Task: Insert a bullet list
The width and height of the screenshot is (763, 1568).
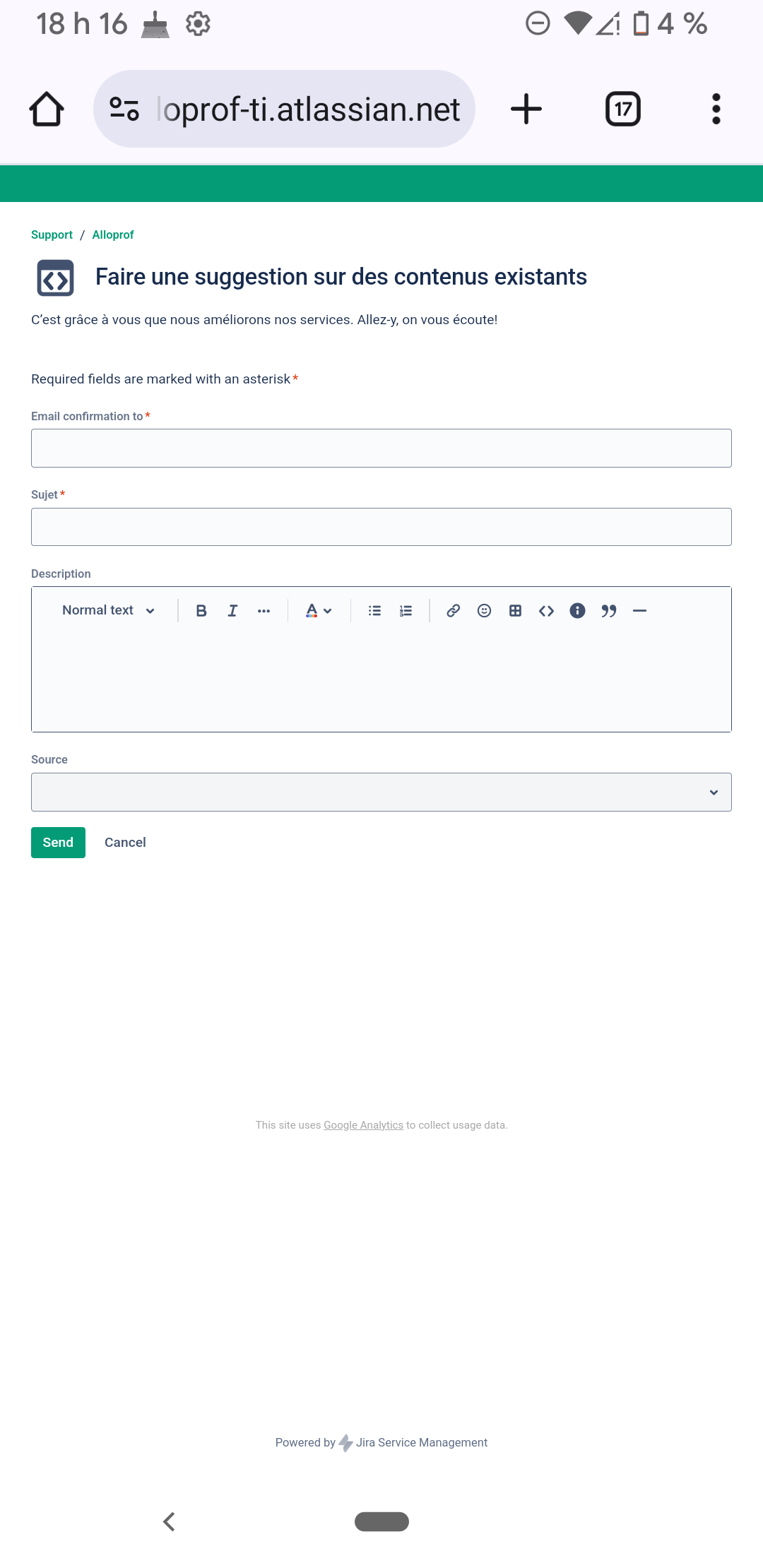Action: click(x=374, y=611)
